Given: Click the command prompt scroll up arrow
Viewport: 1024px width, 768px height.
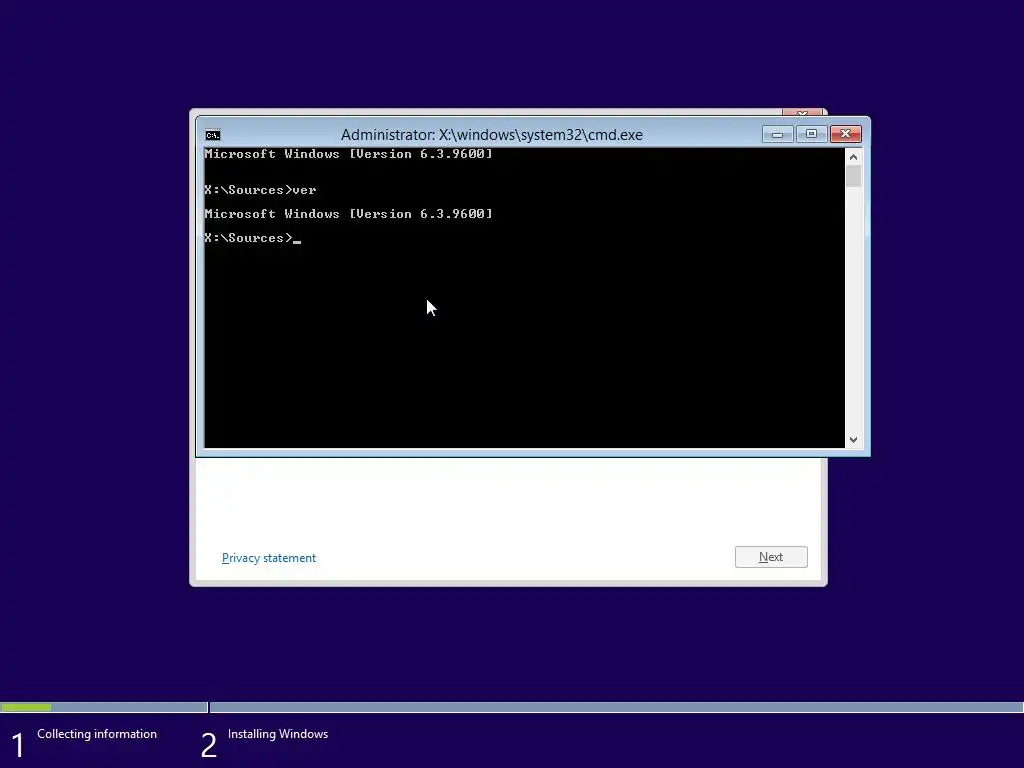Looking at the screenshot, I should pos(853,157).
